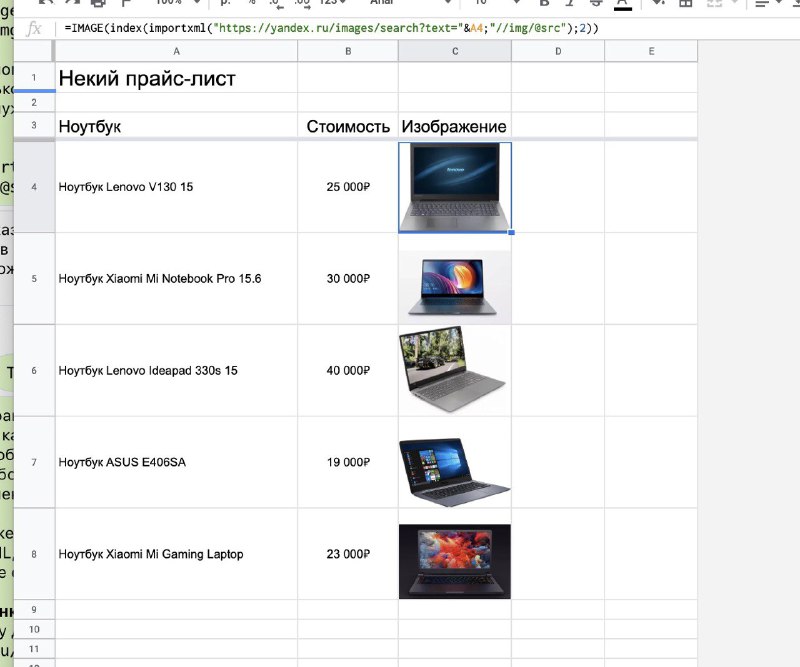800x667 pixels.
Task: Click the blue fill handle of cell C4
Action: pos(511,233)
